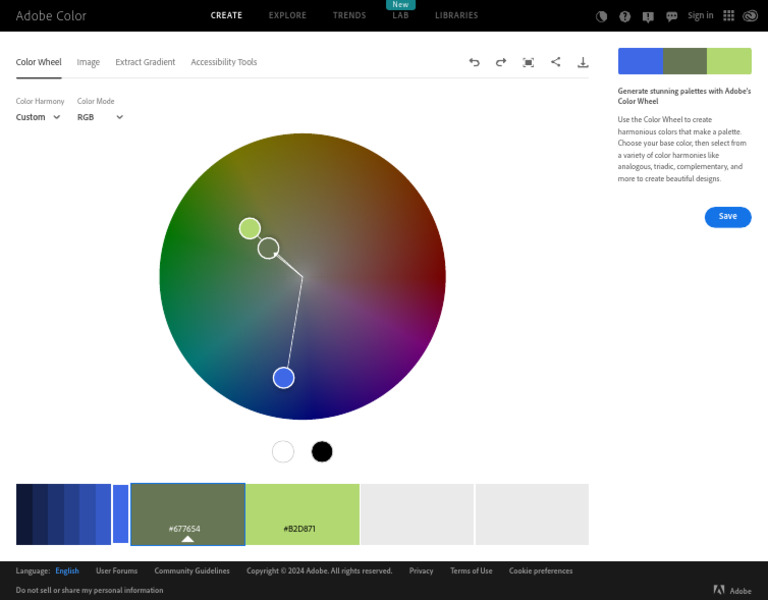Open the Adobe apps grid icon
Image resolution: width=768 pixels, height=600 pixels.
tap(728, 16)
